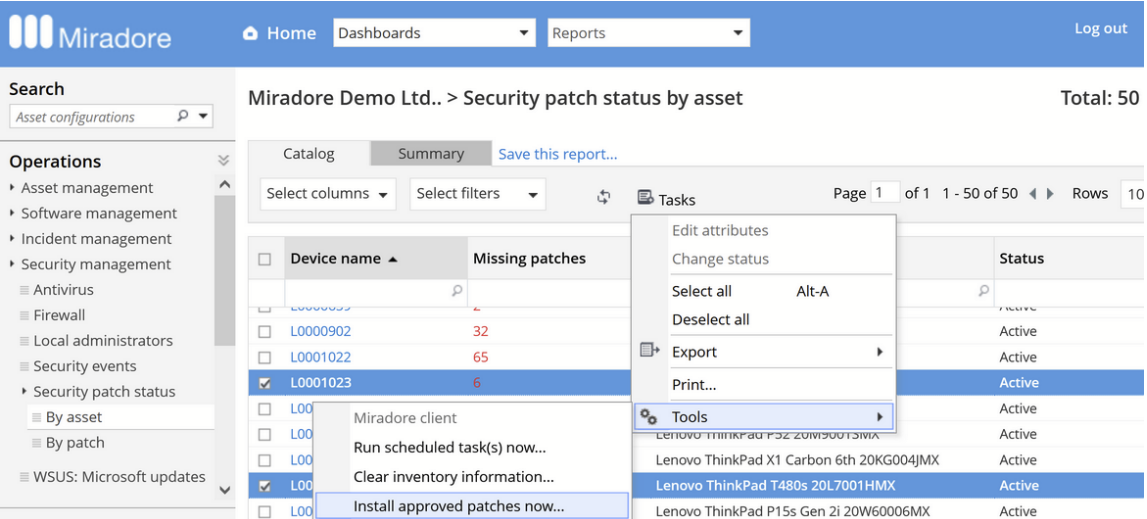Click the search magnifier in Asset configurations

(182, 116)
